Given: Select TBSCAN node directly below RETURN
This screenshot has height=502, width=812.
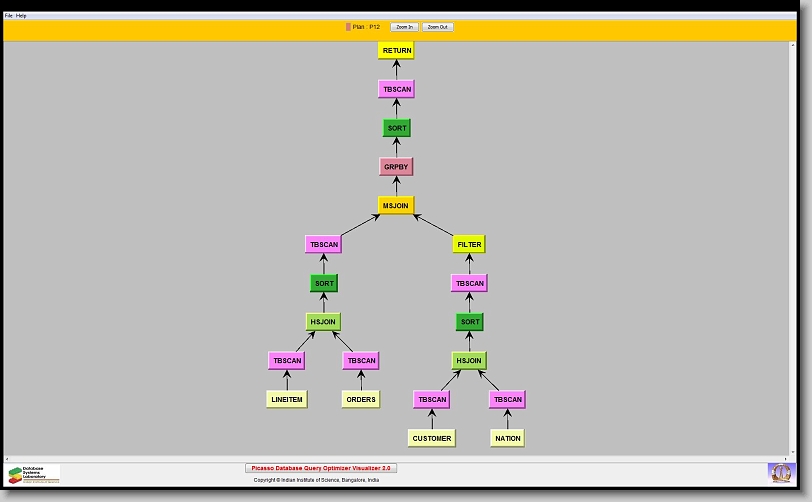Looking at the screenshot, I should tap(396, 89).
